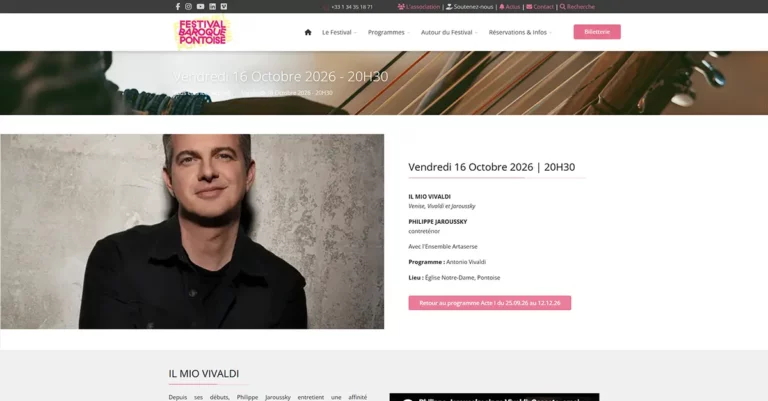Open the YouTube channel icon
The image size is (768, 401).
(200, 6)
